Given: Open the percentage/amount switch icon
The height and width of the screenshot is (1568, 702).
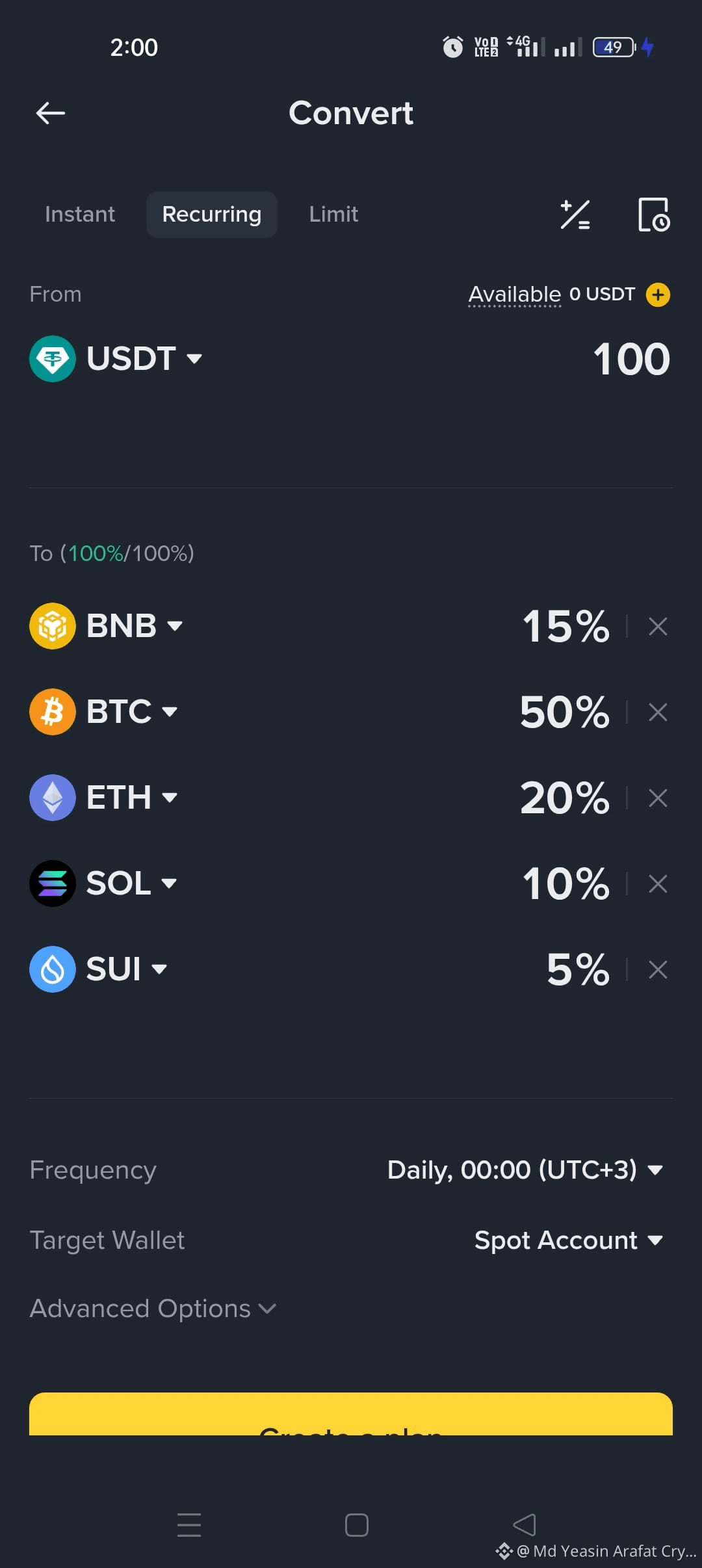Looking at the screenshot, I should coord(575,215).
